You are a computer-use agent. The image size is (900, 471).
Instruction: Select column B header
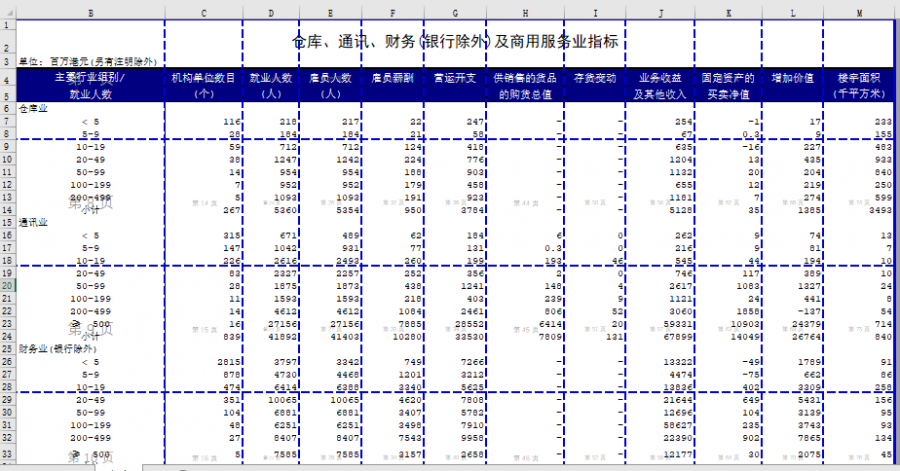tap(91, 13)
